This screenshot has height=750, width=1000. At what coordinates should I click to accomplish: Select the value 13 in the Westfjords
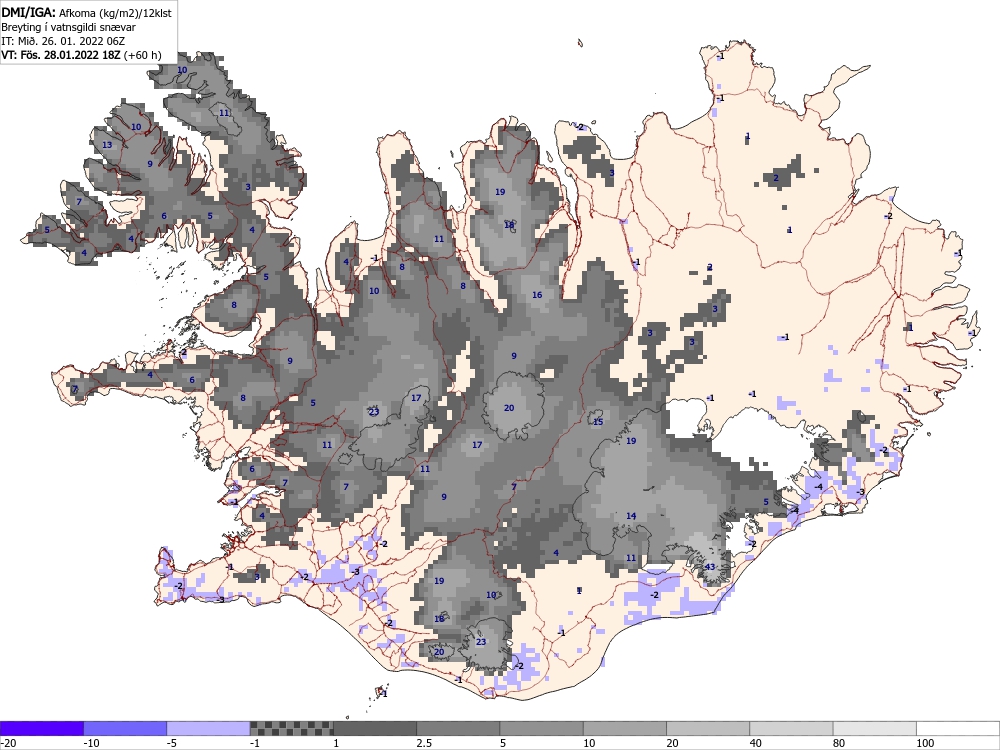tap(107, 145)
